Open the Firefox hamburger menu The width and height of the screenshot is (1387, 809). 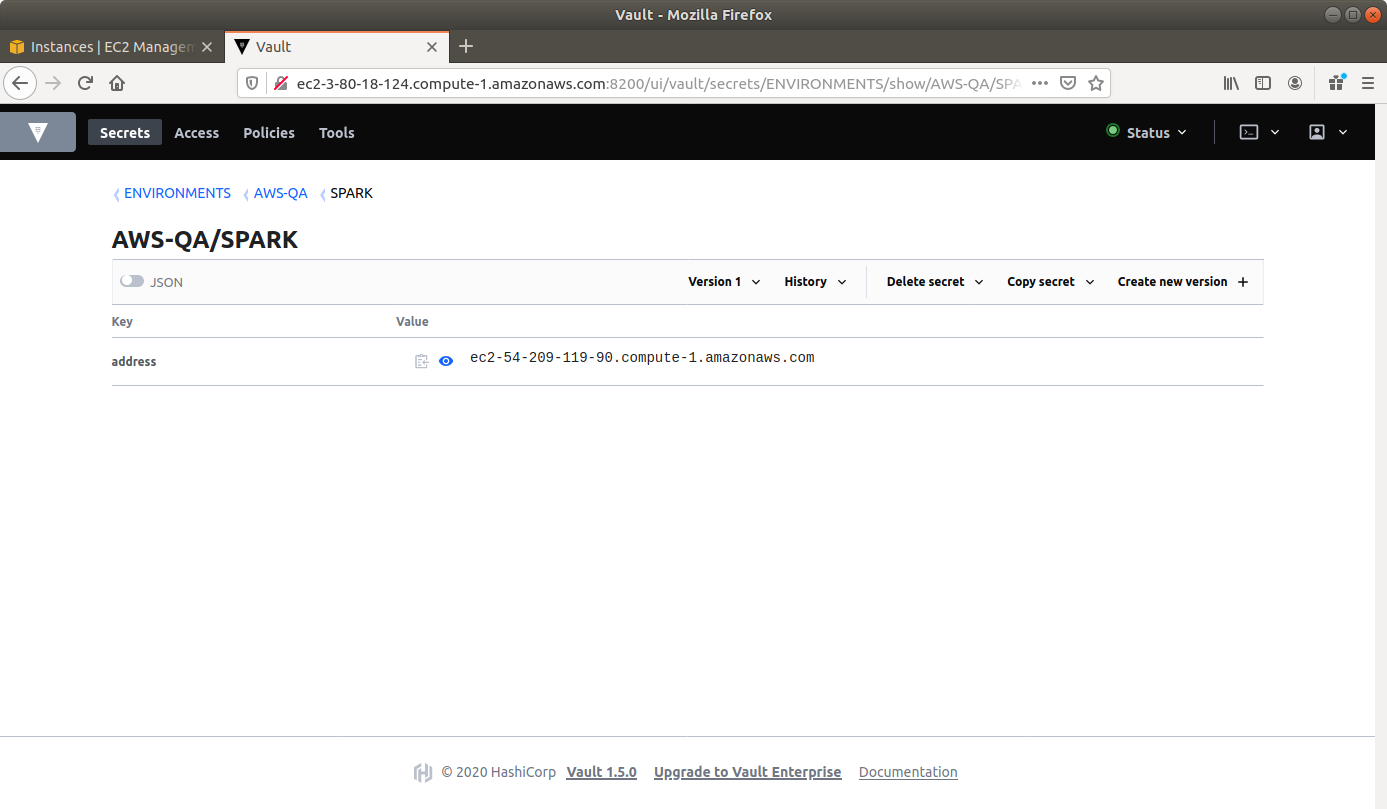[1368, 84]
